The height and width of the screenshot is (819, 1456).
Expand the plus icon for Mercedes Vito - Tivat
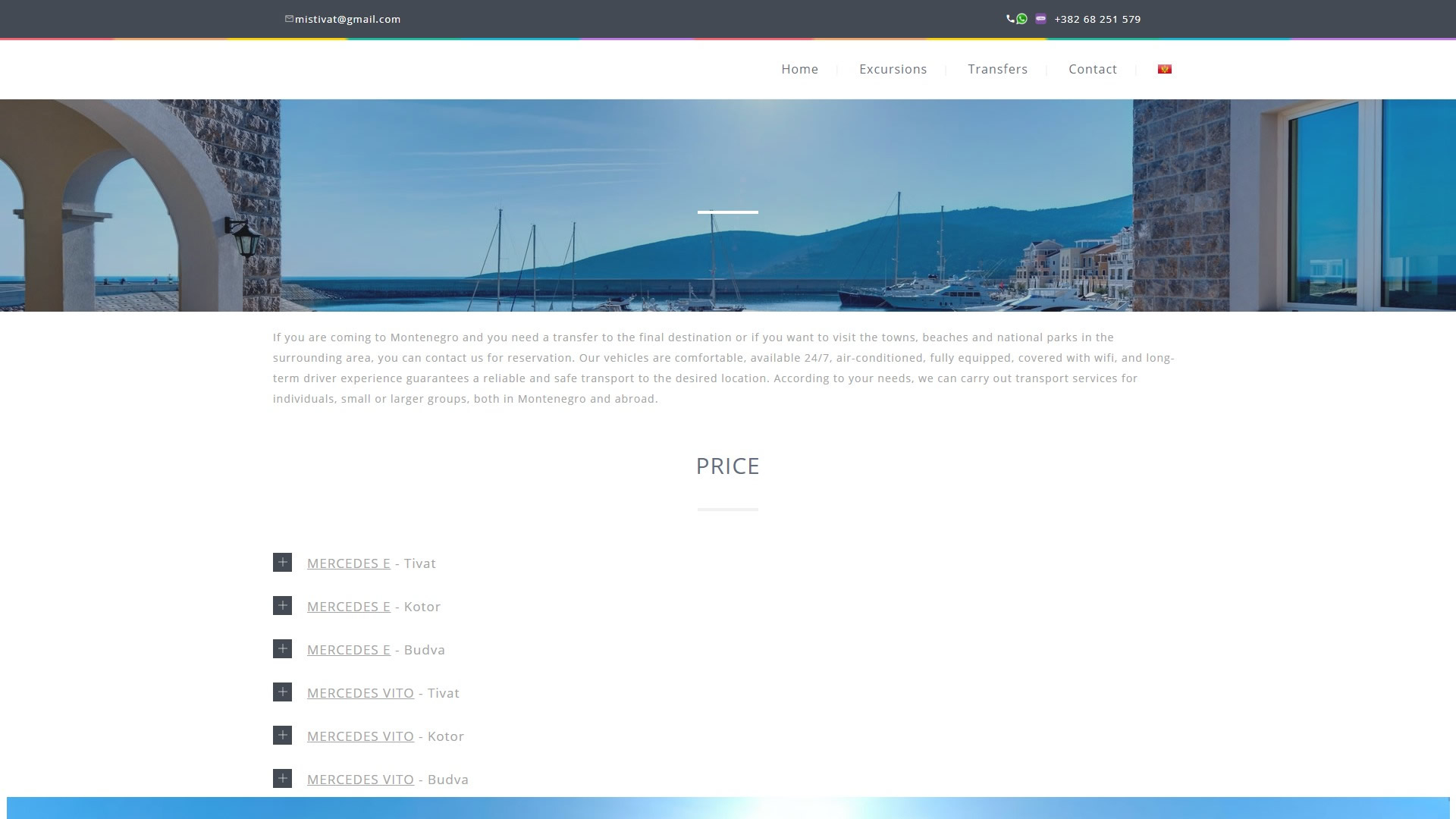click(x=282, y=692)
